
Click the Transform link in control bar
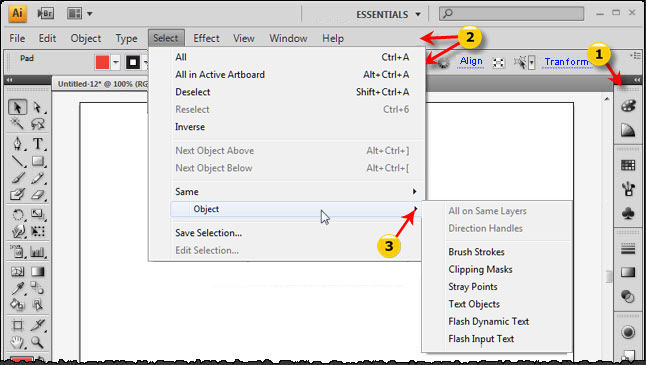[566, 62]
